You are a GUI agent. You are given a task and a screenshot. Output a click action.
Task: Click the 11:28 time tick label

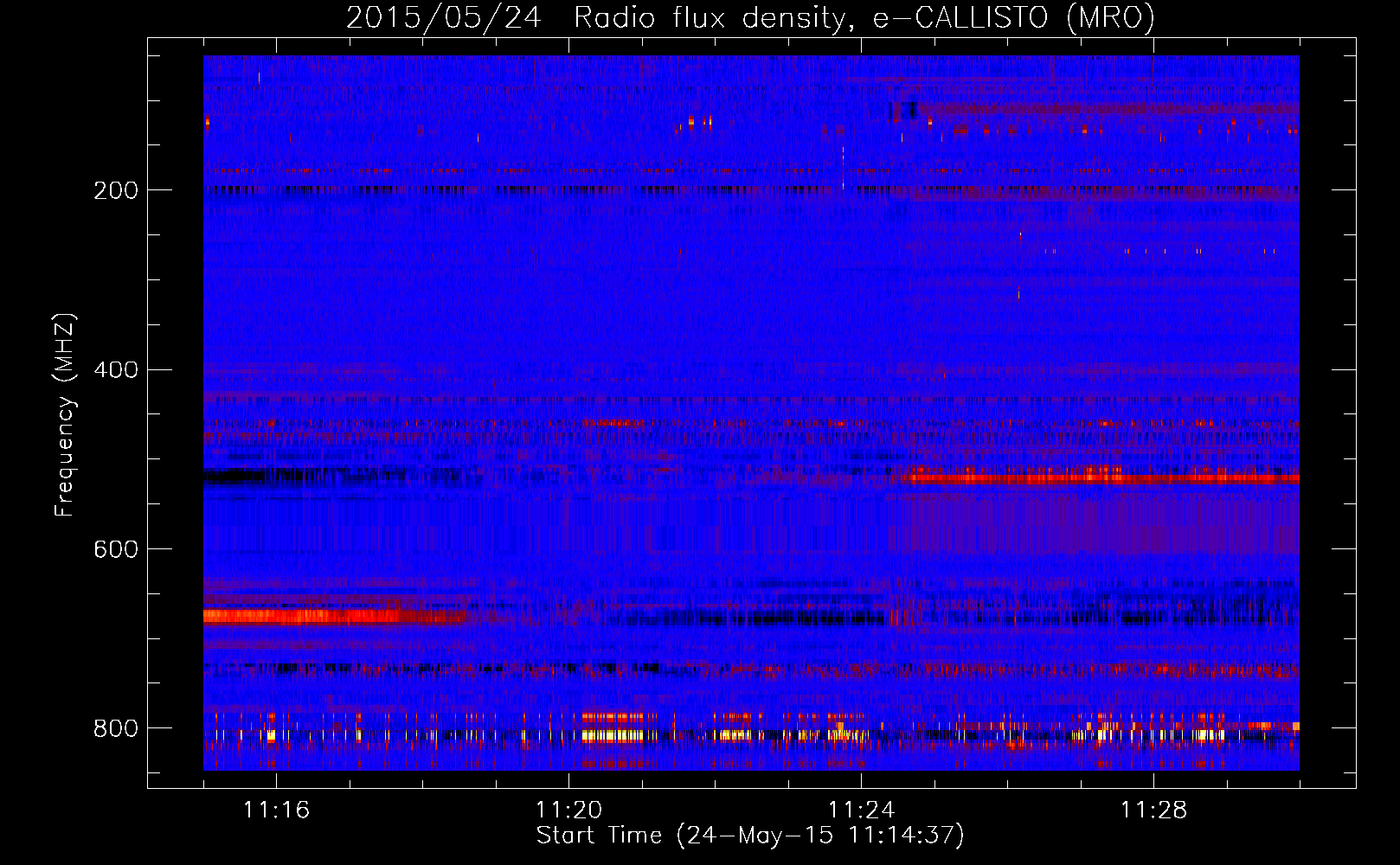coord(1153,810)
